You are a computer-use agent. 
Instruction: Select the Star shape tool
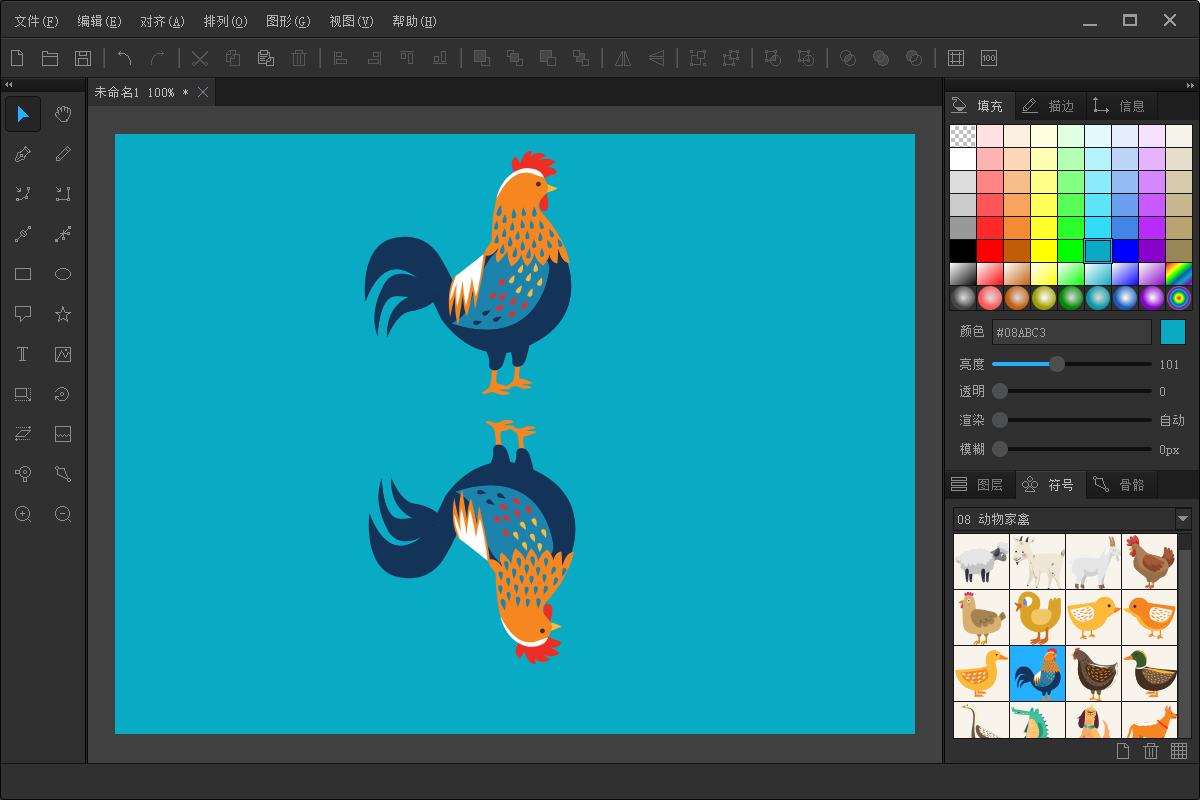coord(63,314)
